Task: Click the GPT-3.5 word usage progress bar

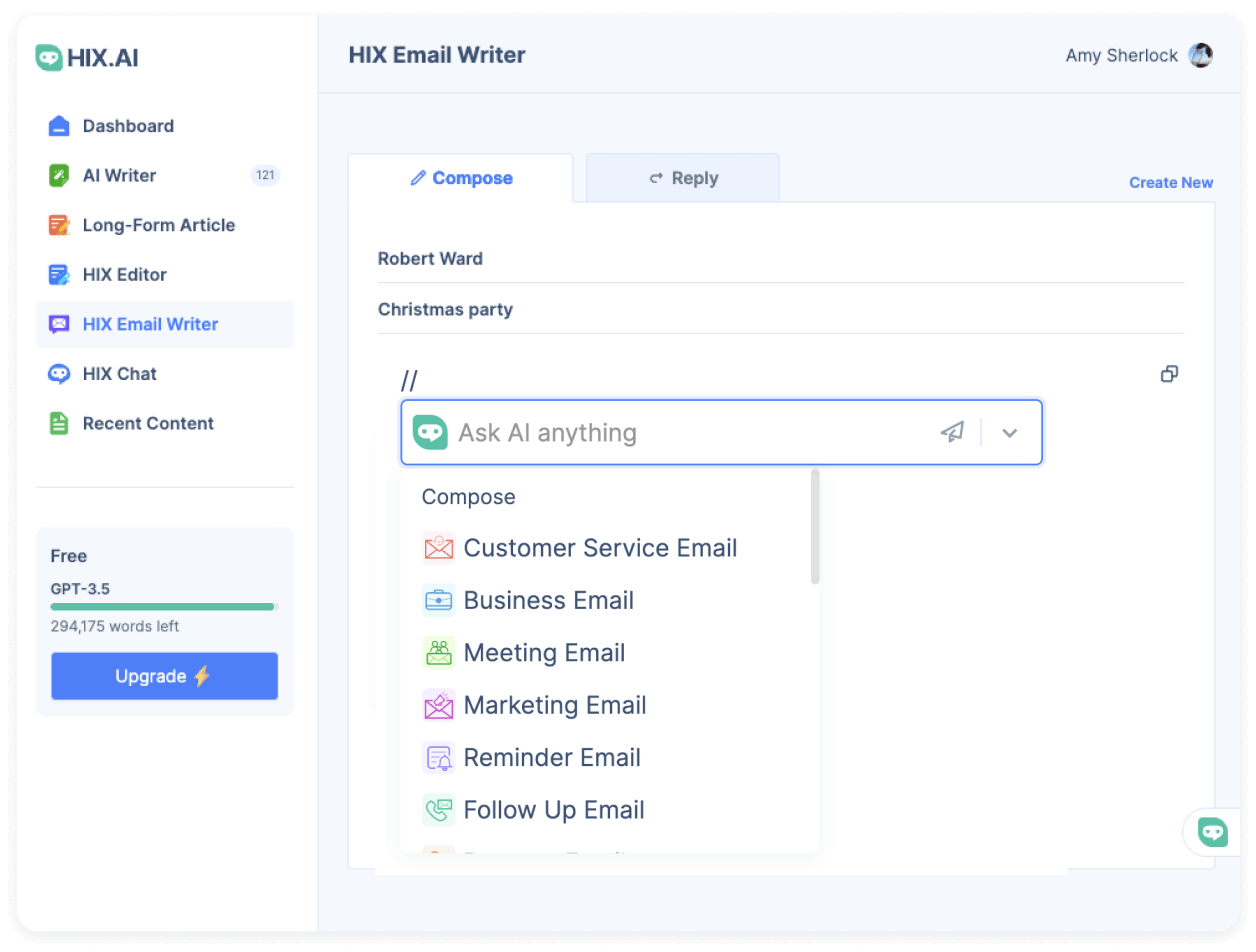Action: point(164,607)
